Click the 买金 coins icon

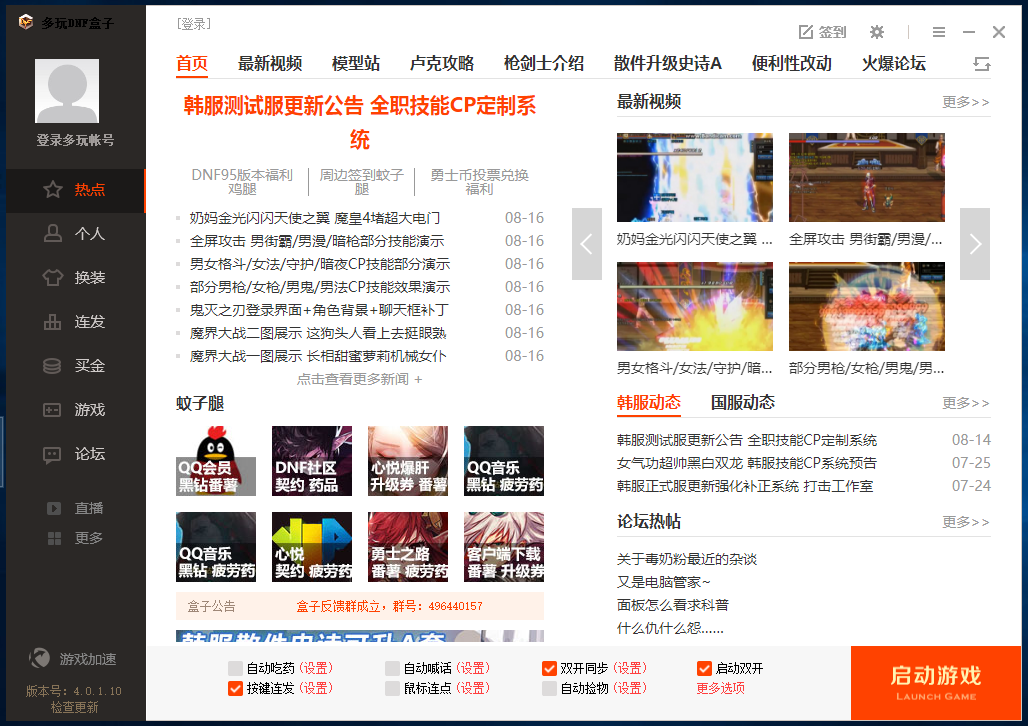tap(52, 366)
